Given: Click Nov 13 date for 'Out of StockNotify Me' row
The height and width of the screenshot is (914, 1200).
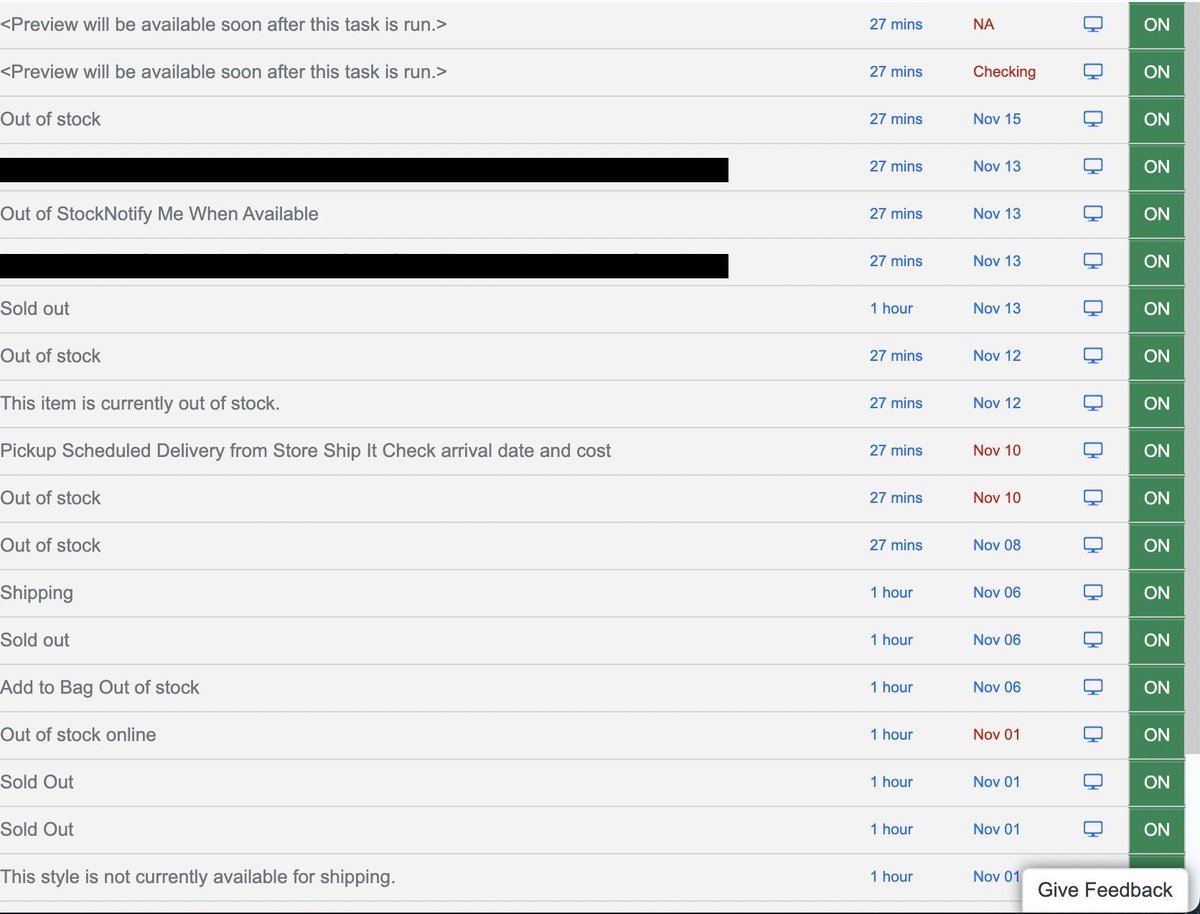Looking at the screenshot, I should (x=997, y=213).
